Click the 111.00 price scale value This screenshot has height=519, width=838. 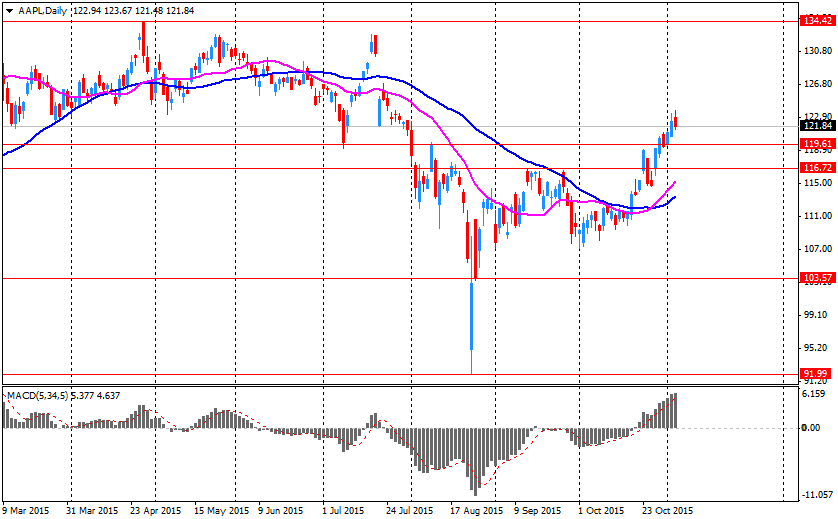818,216
